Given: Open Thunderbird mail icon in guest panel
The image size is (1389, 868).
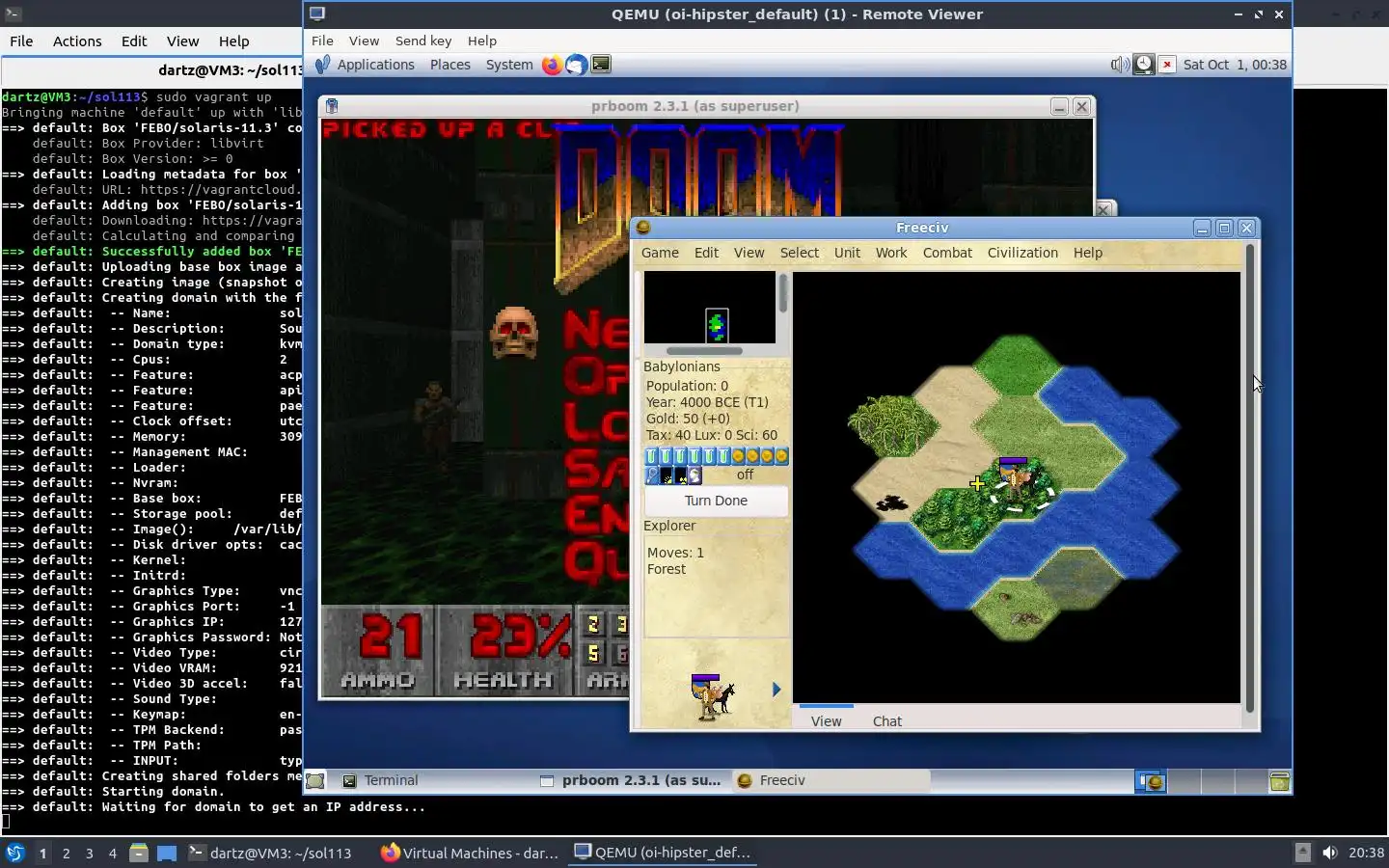Looking at the screenshot, I should tap(576, 65).
